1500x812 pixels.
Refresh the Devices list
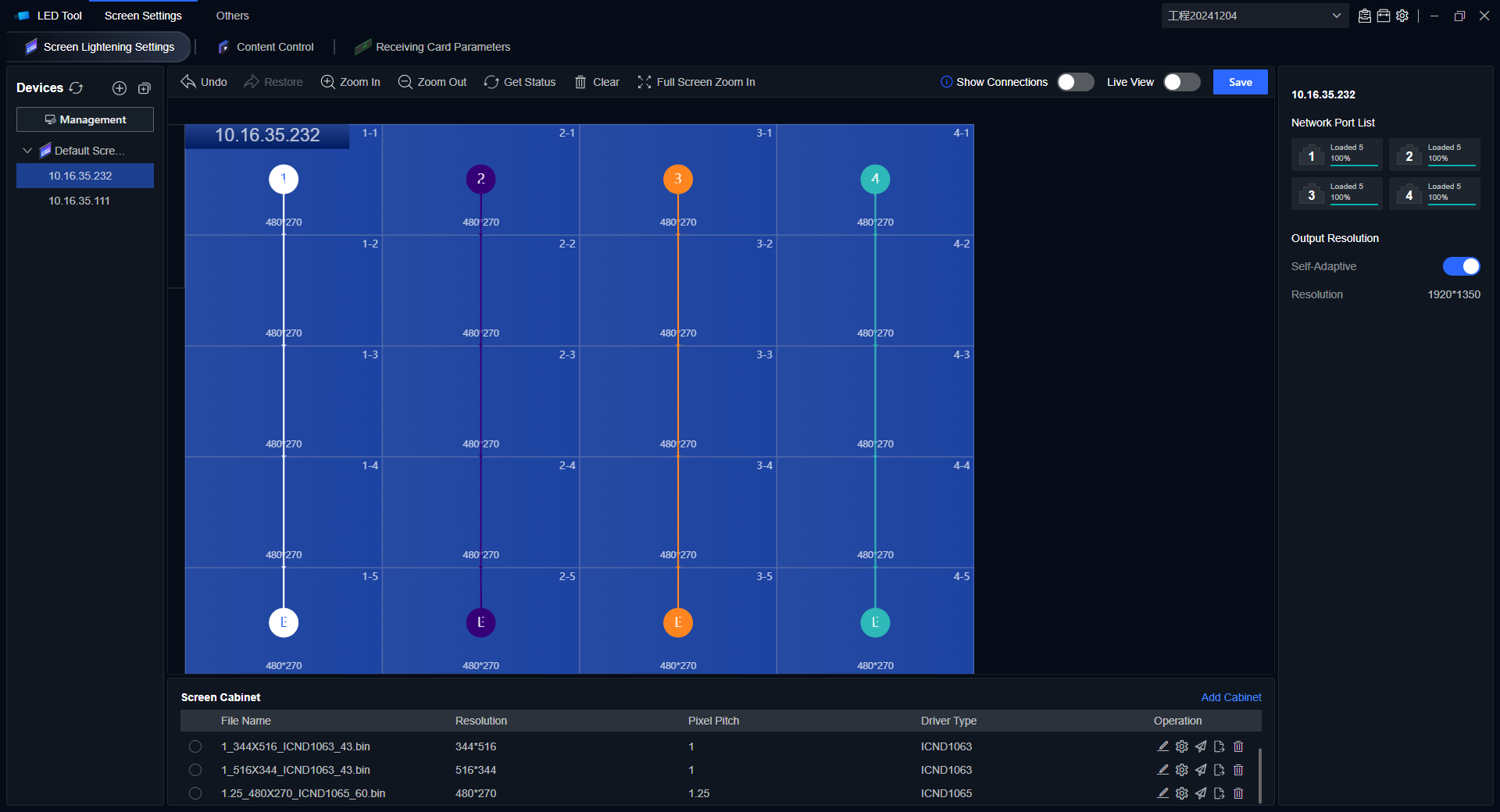click(x=76, y=88)
